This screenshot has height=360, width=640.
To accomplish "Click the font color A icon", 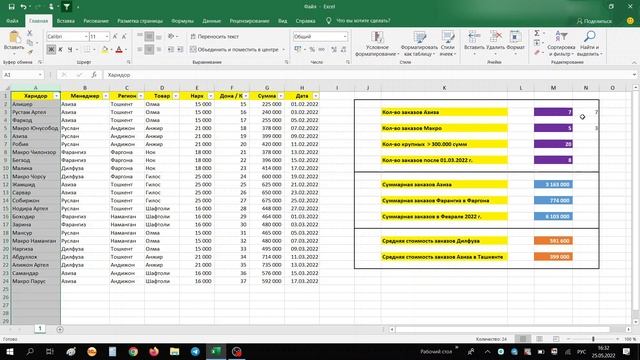I will point(119,49).
